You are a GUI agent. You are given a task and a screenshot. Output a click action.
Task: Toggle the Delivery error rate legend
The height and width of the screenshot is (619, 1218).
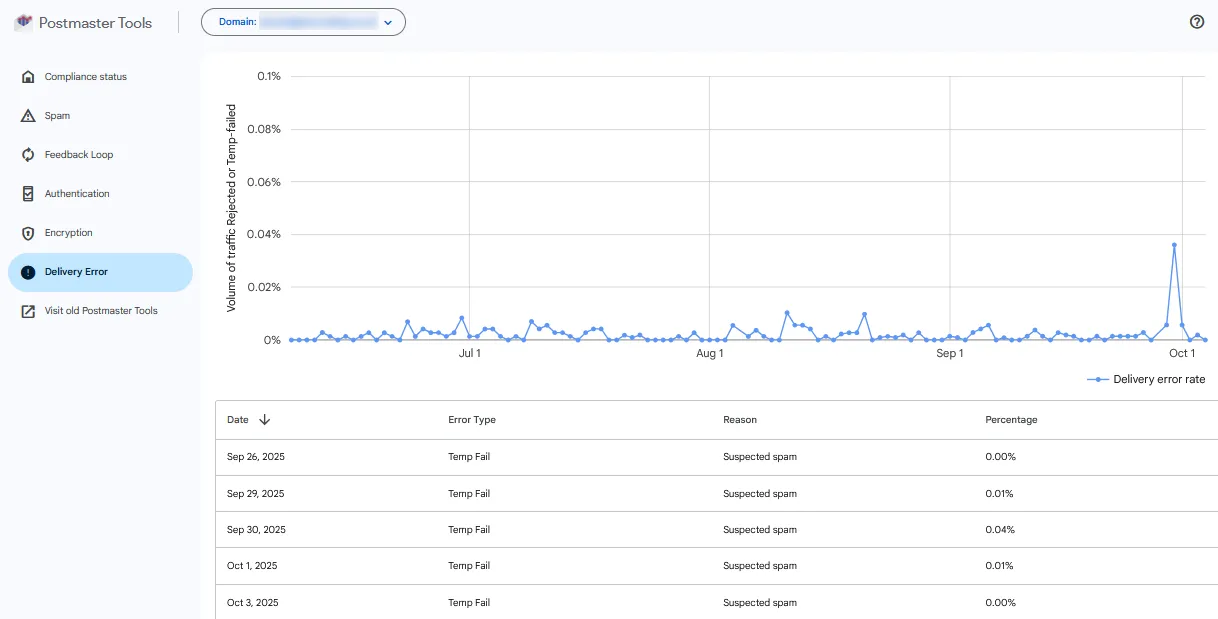[x=1148, y=380]
